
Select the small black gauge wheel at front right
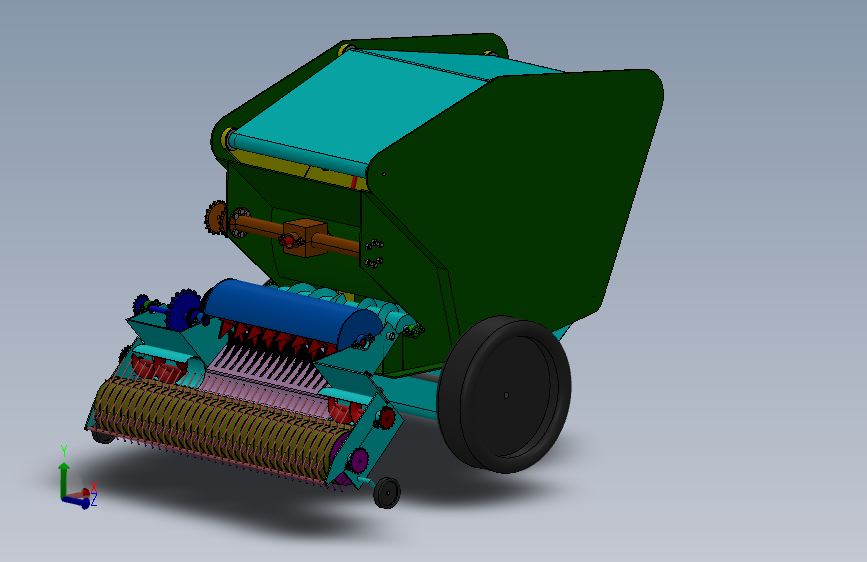pyautogui.click(x=387, y=493)
